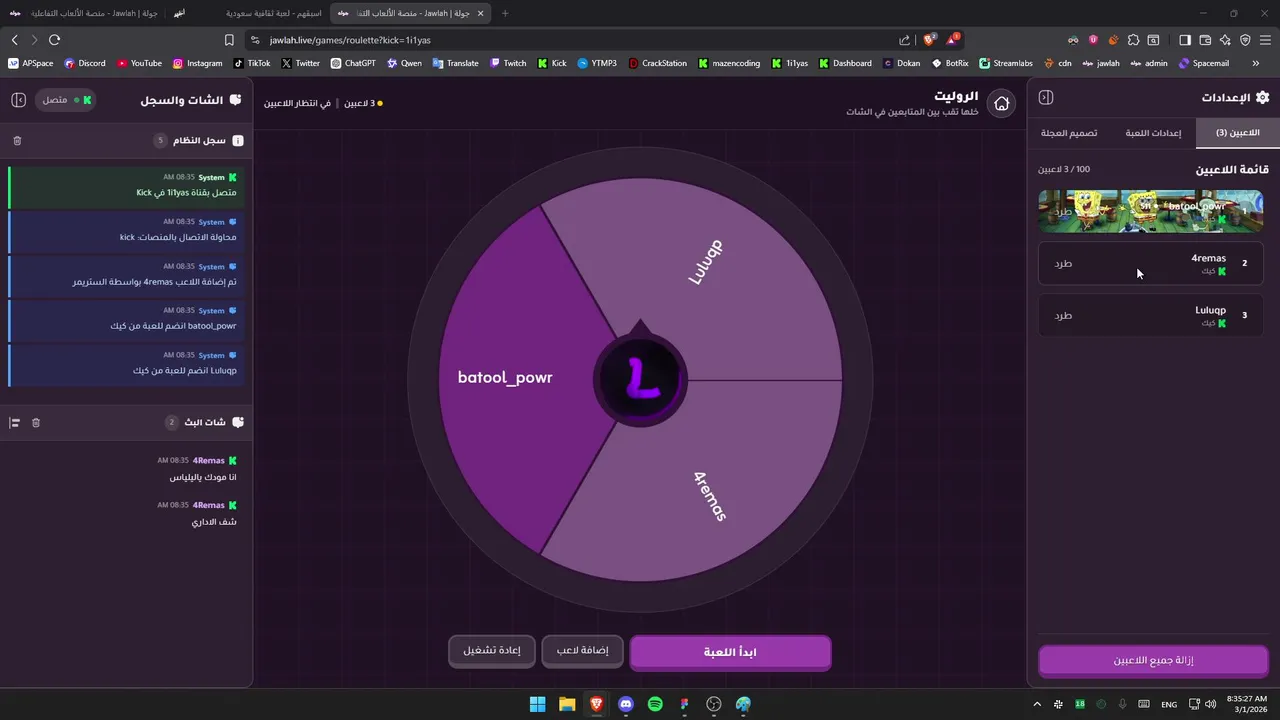Click the share page icon in address bar

[905, 40]
